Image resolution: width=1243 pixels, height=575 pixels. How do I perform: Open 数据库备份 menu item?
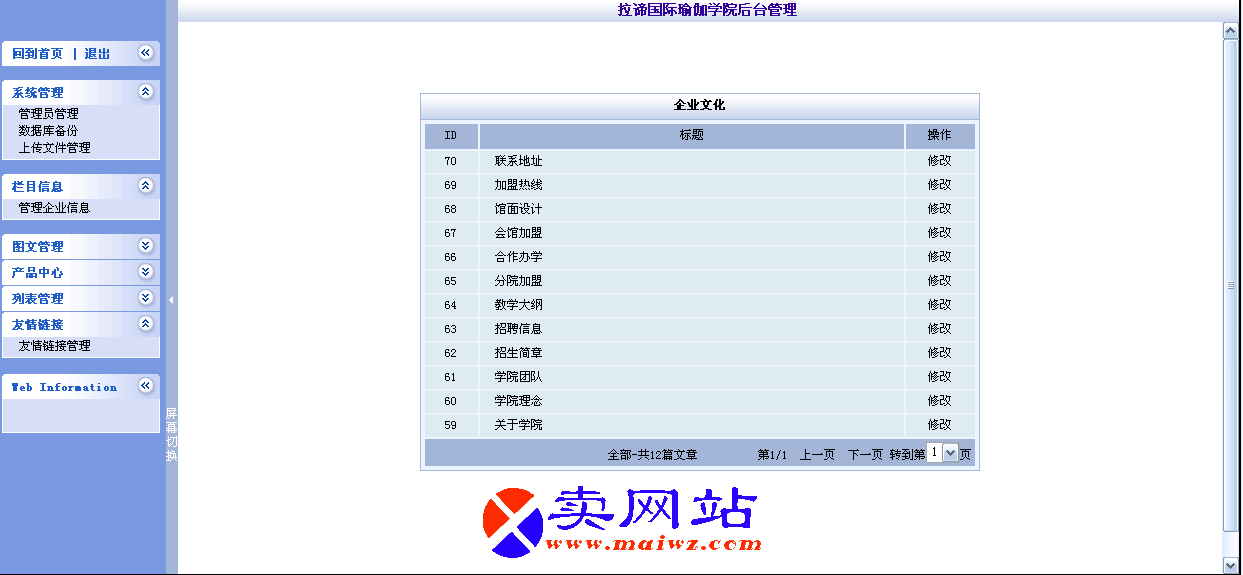[x=48, y=131]
